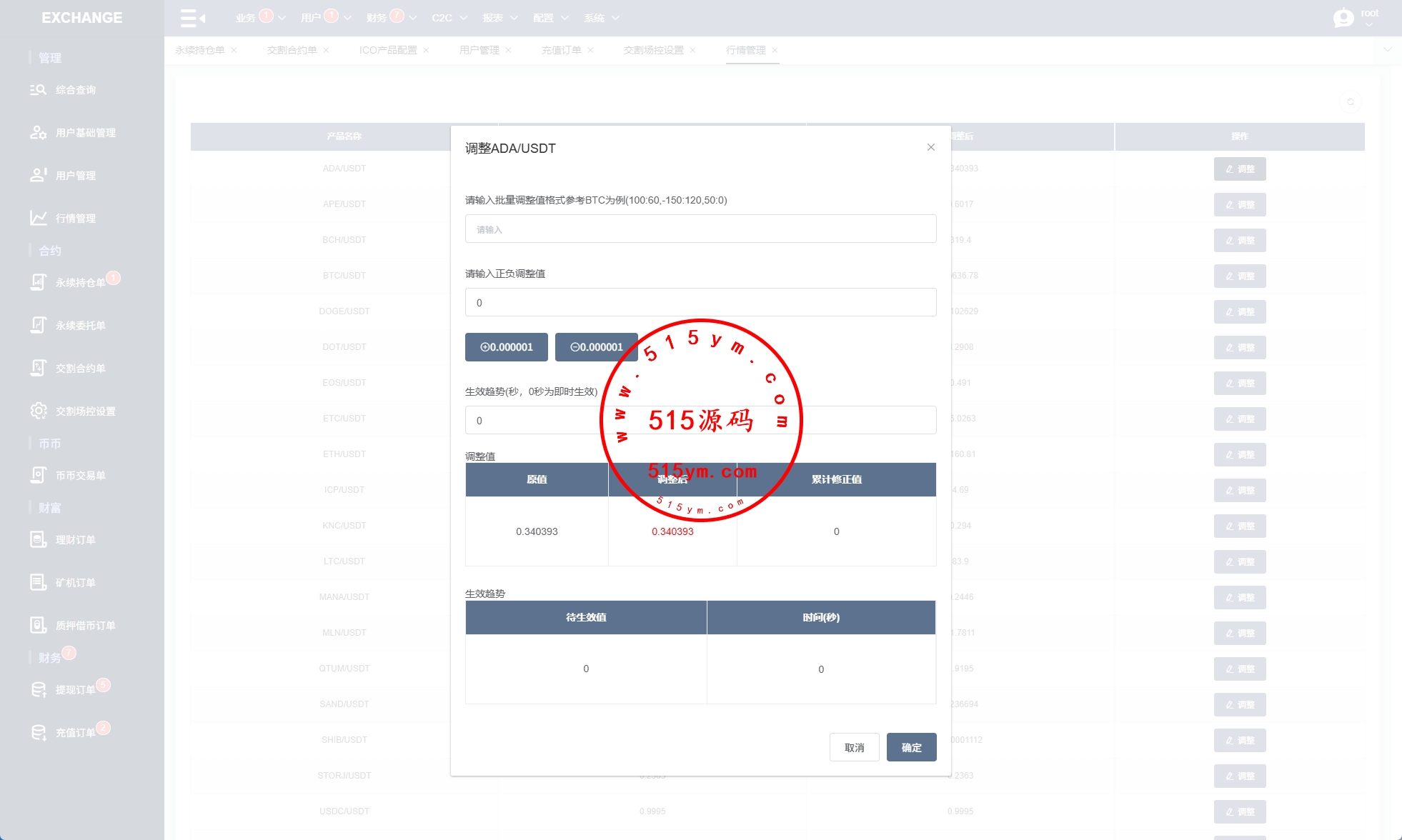Image resolution: width=1402 pixels, height=840 pixels.
Task: Click the 确定 confirm button
Action: (x=911, y=747)
